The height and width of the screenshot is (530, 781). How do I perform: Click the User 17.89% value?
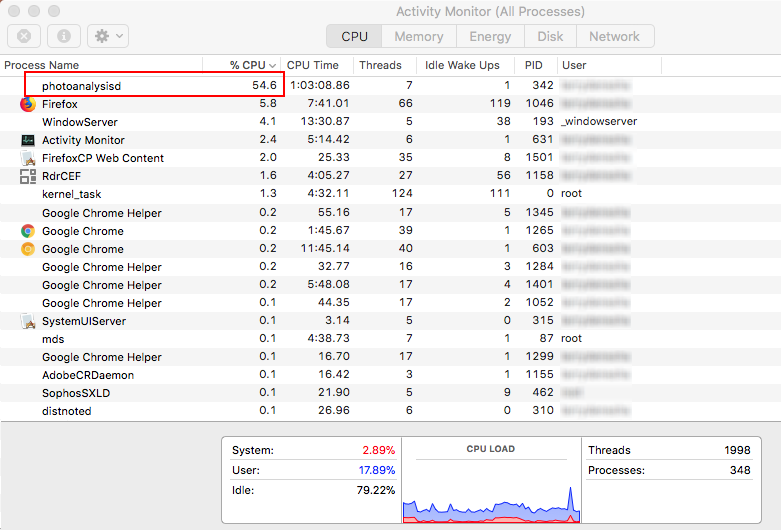[377, 470]
